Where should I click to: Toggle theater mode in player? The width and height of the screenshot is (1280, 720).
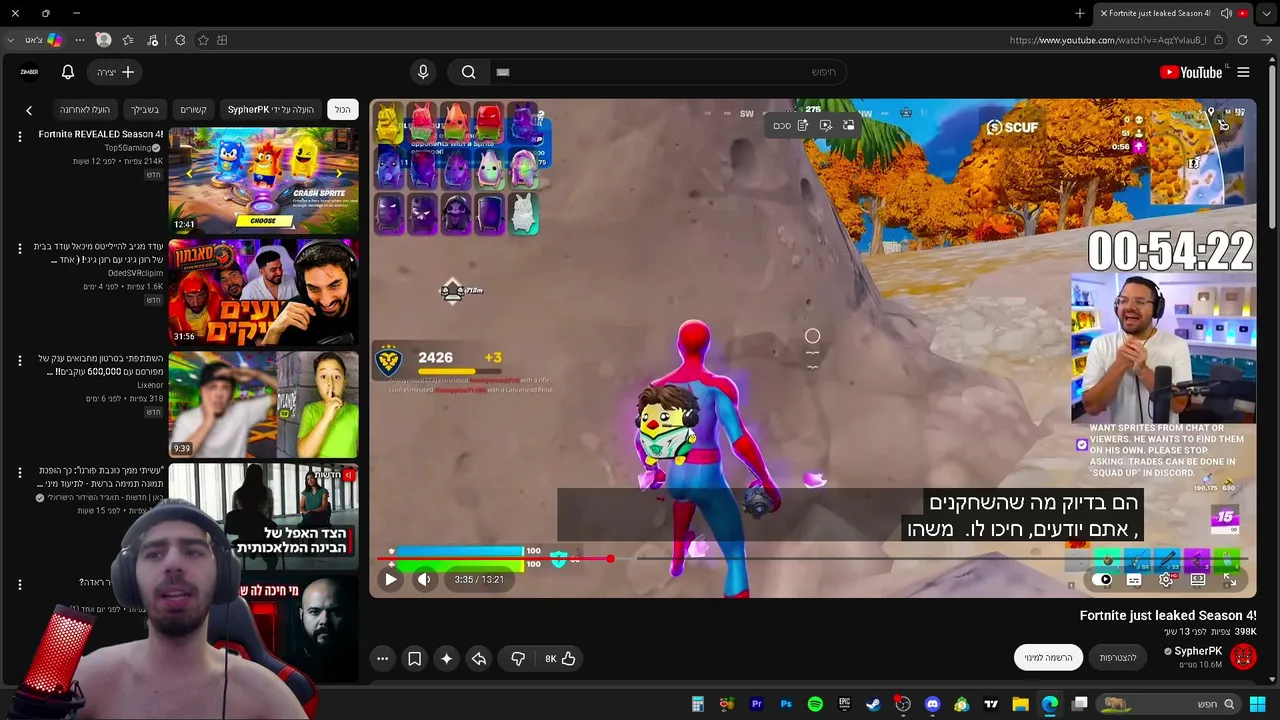pyautogui.click(x=1198, y=580)
